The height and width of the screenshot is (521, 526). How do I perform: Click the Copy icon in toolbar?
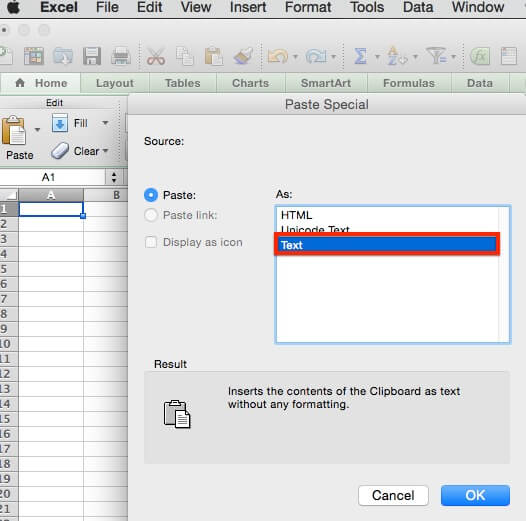(x=185, y=56)
